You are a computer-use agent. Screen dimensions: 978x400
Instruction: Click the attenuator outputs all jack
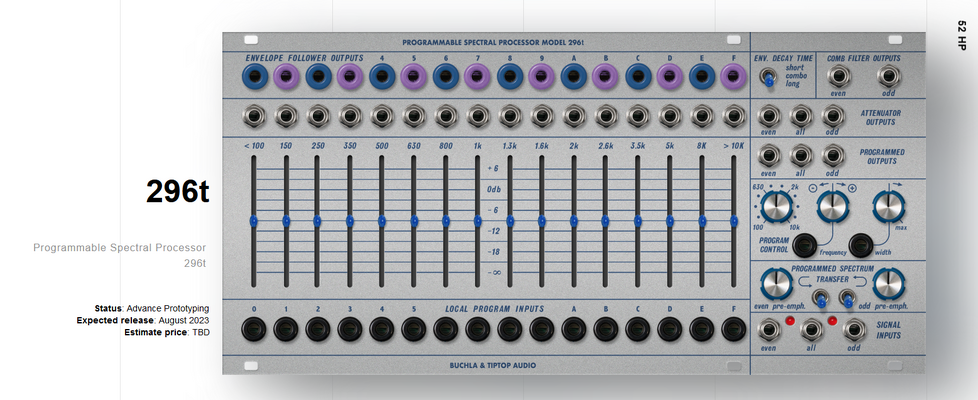point(801,116)
